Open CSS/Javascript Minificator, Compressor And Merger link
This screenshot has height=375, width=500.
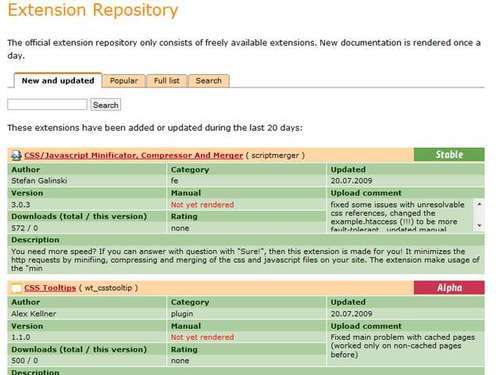(134, 156)
